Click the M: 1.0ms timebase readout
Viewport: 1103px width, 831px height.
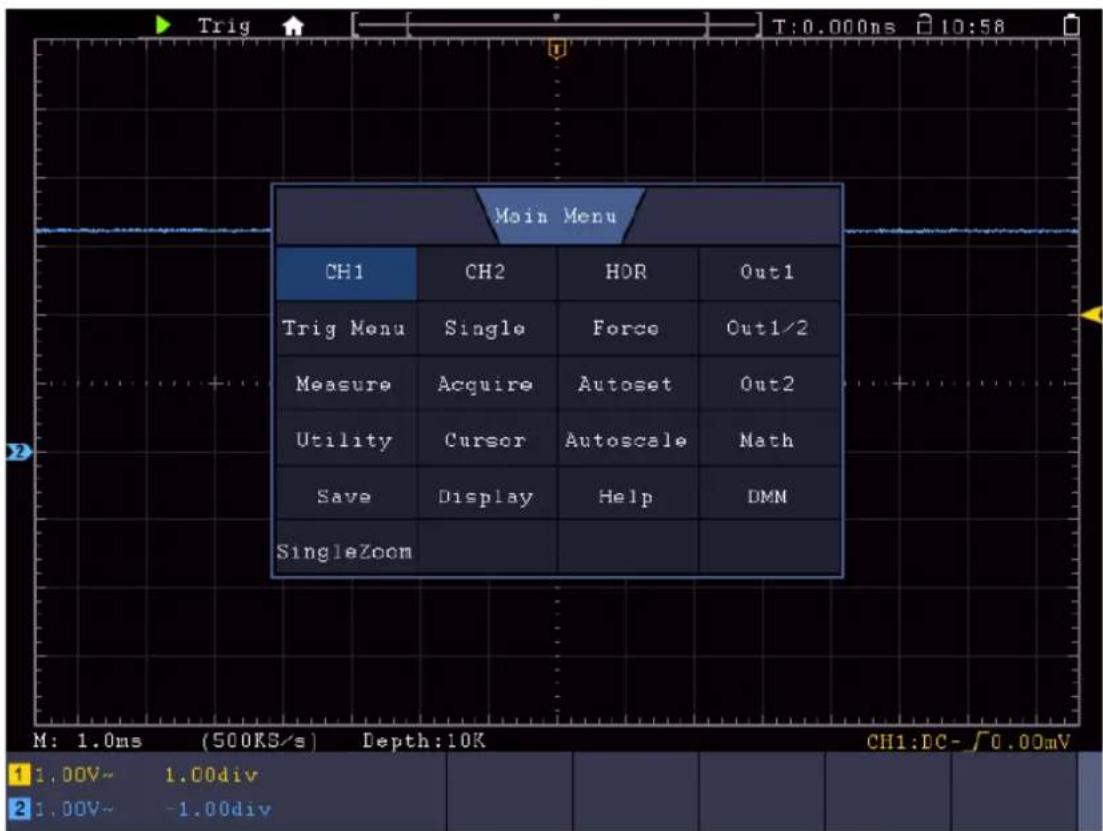(x=88, y=741)
